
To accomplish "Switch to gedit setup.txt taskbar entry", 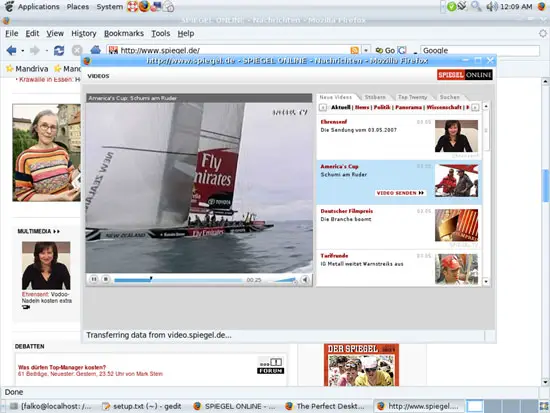I will pos(141,406).
